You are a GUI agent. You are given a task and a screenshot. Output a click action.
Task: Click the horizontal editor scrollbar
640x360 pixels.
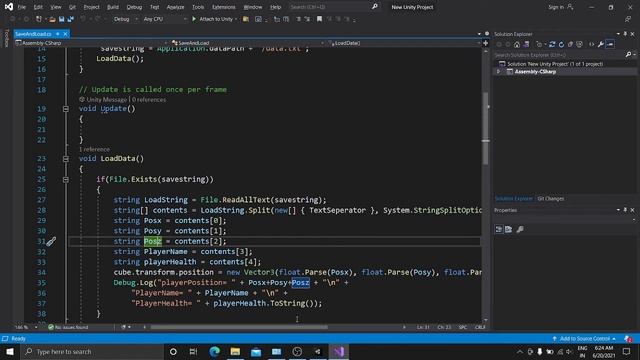pos(239,327)
